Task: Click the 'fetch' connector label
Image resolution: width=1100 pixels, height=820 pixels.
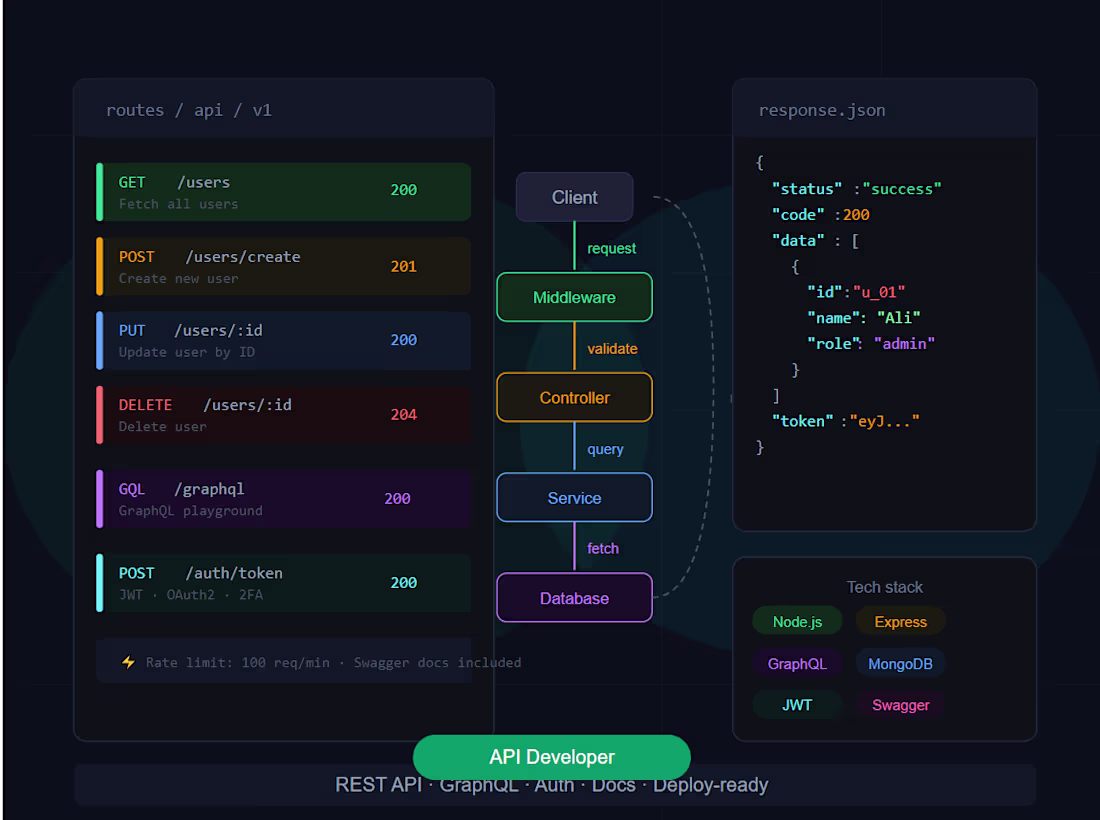Action: tap(603, 549)
